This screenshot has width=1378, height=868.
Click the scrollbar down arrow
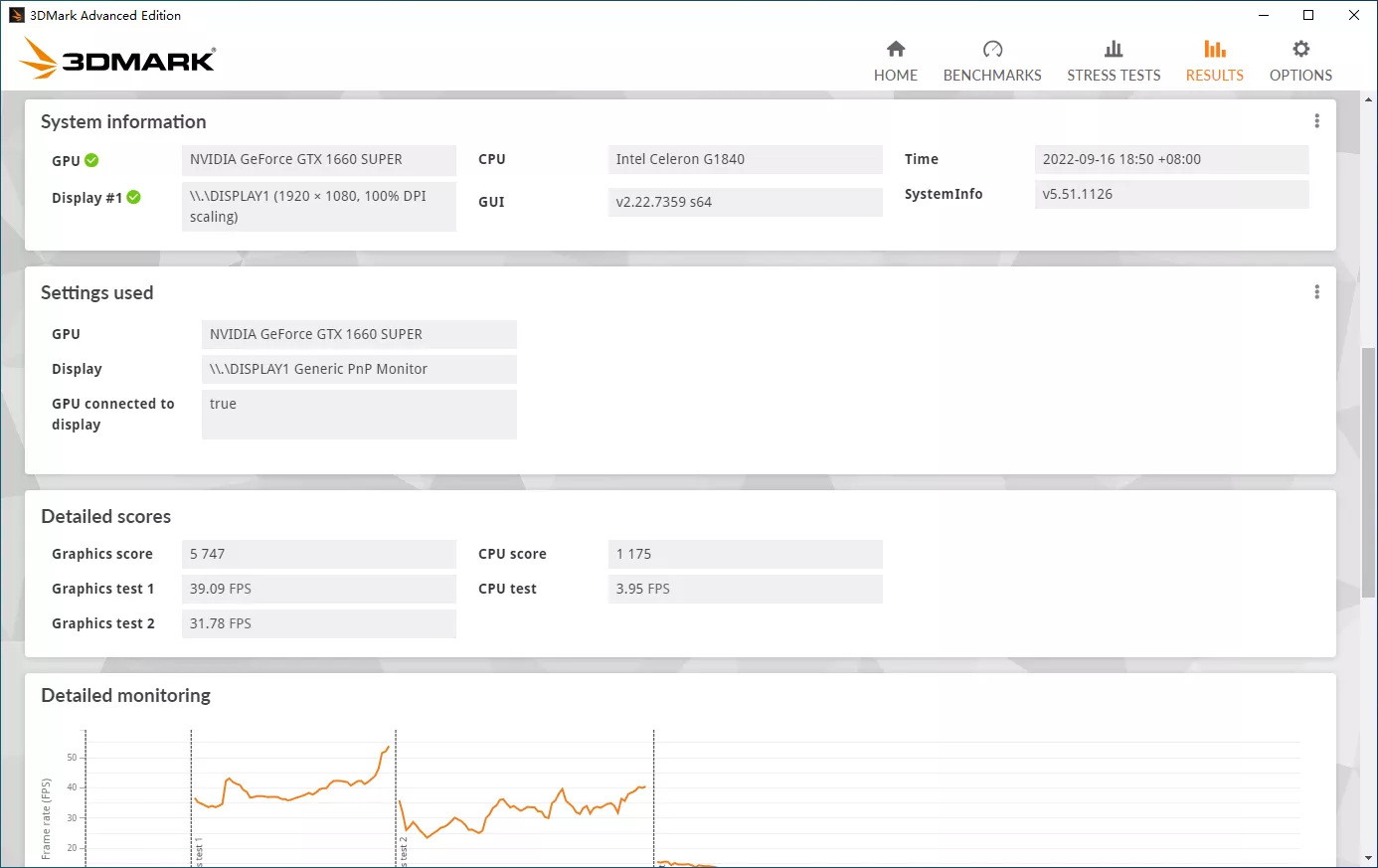[1369, 857]
